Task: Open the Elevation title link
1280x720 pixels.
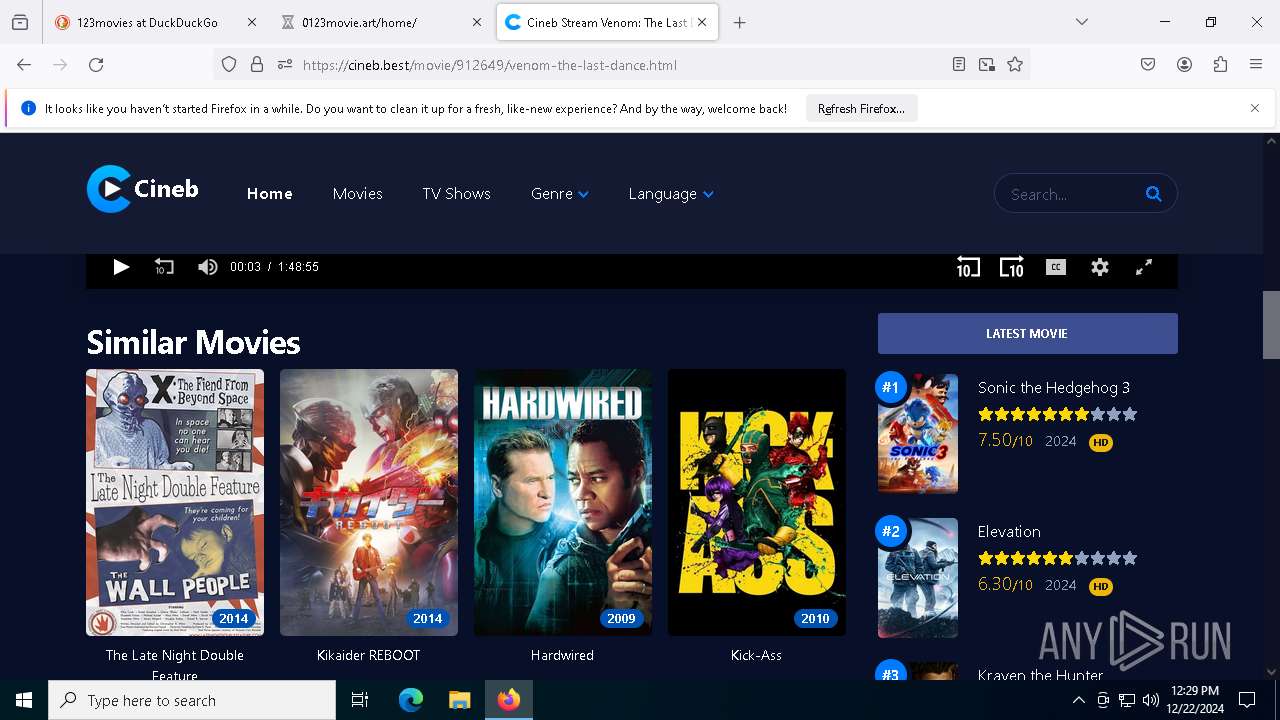Action: tap(1009, 532)
